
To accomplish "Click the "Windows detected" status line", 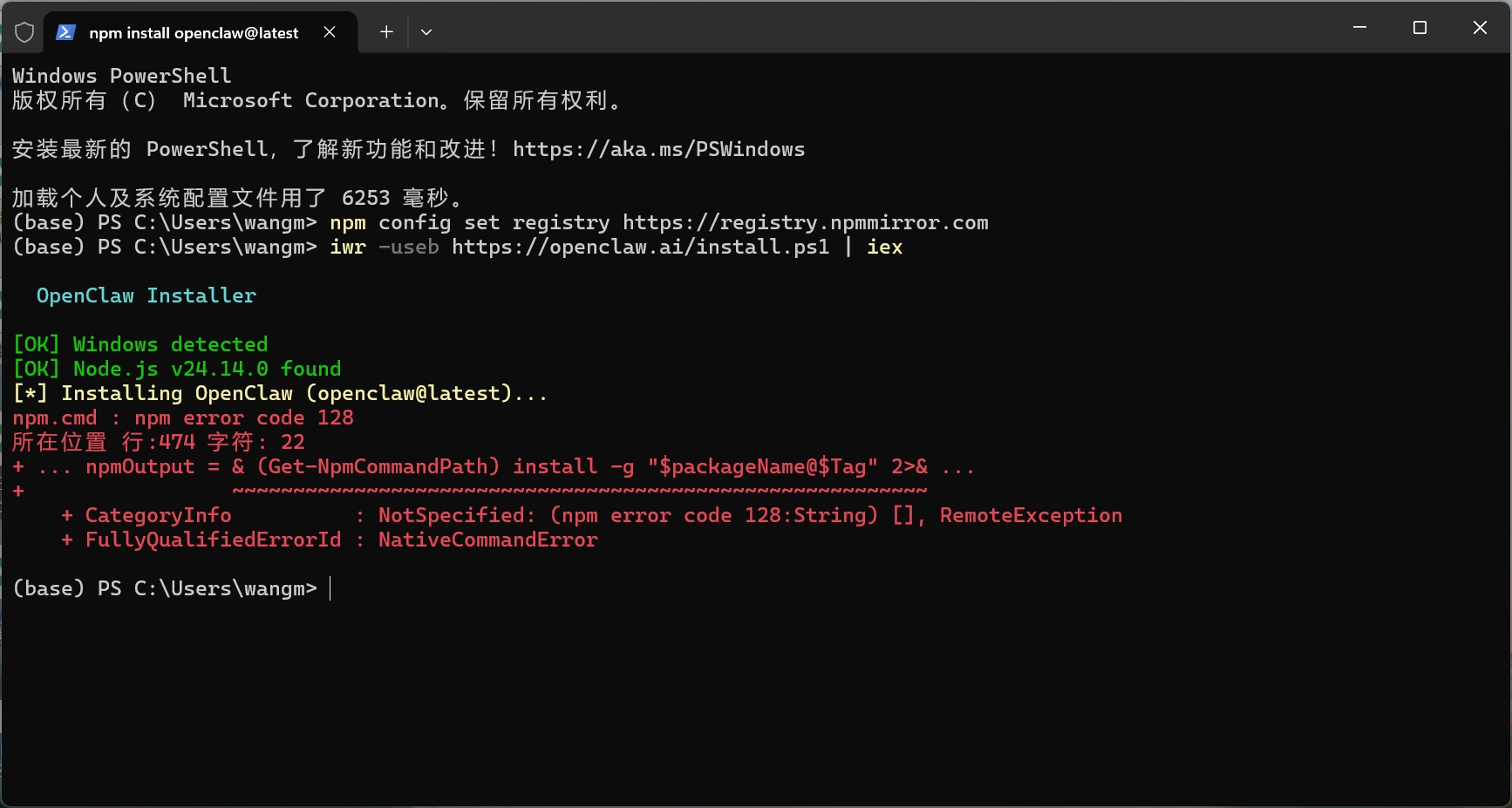I will click(170, 344).
